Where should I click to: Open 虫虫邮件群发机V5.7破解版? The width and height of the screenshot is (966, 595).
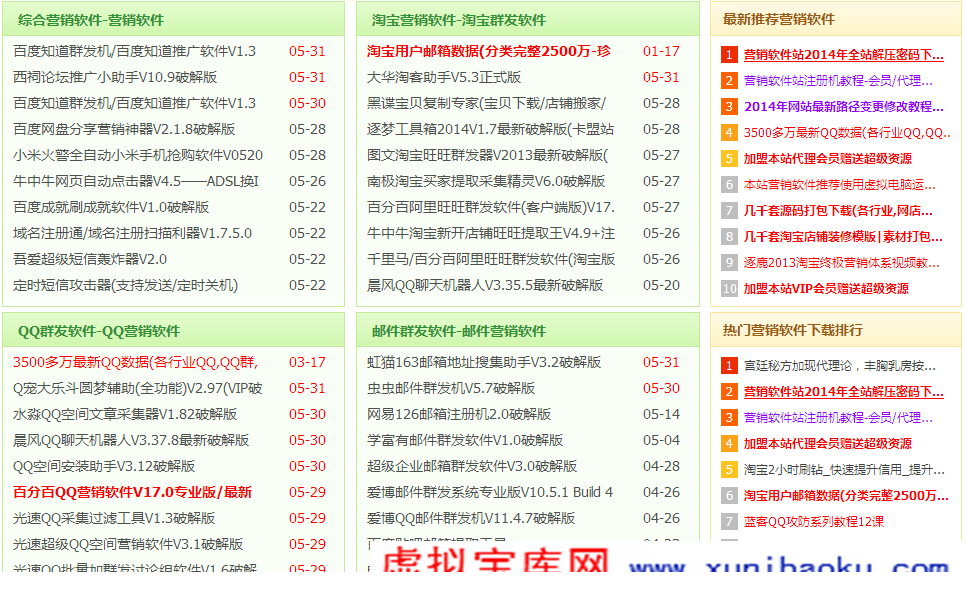pos(450,389)
